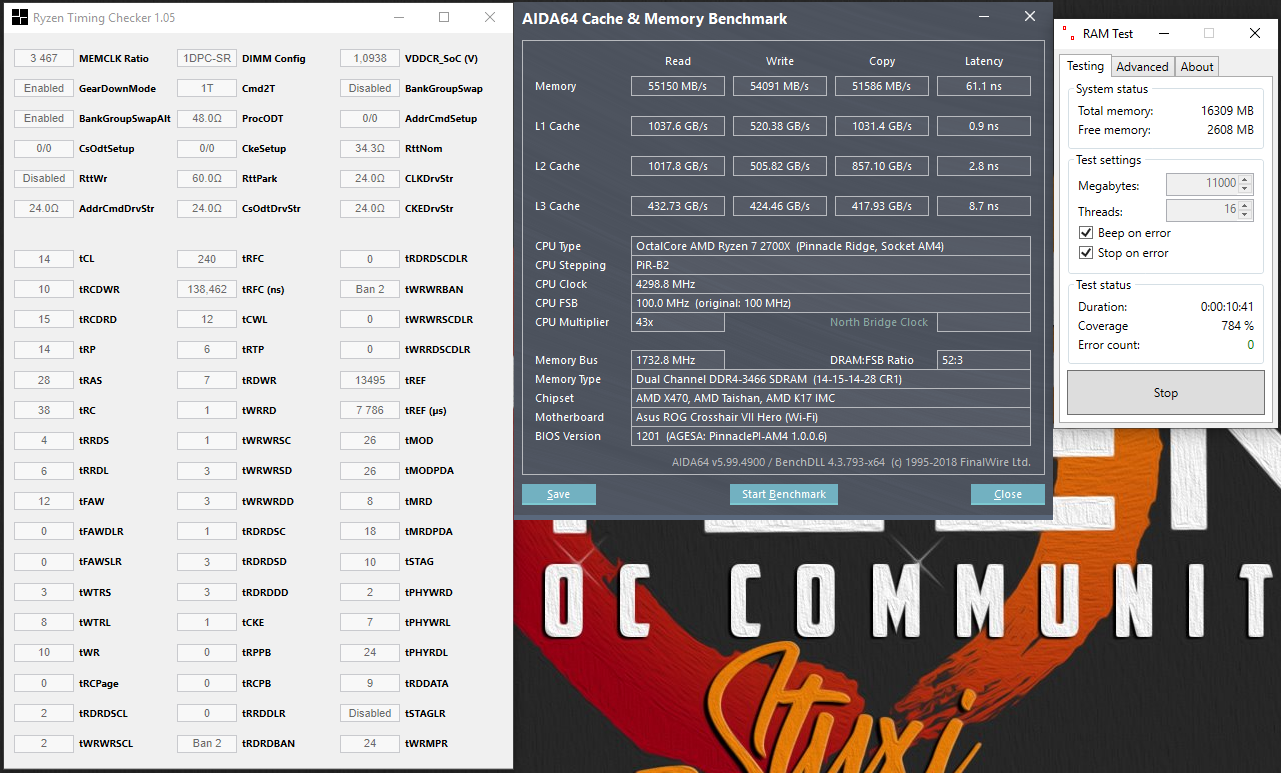Screen dimensions: 1281x773
Task: Click the Megabytes input field
Action: click(1202, 185)
